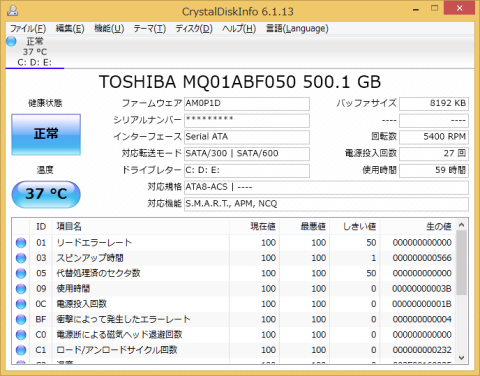
Task: Click the scroll up arrow of SMART list
Action: coord(462,225)
